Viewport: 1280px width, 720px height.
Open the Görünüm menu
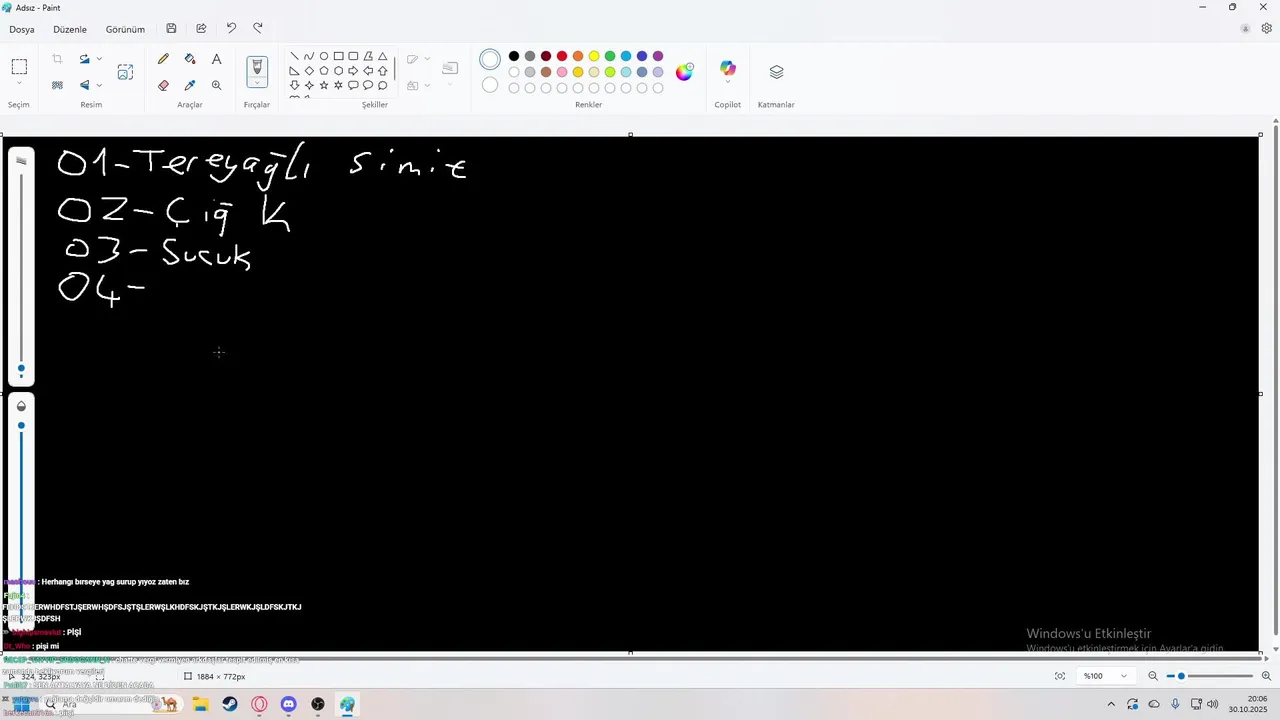click(x=125, y=29)
